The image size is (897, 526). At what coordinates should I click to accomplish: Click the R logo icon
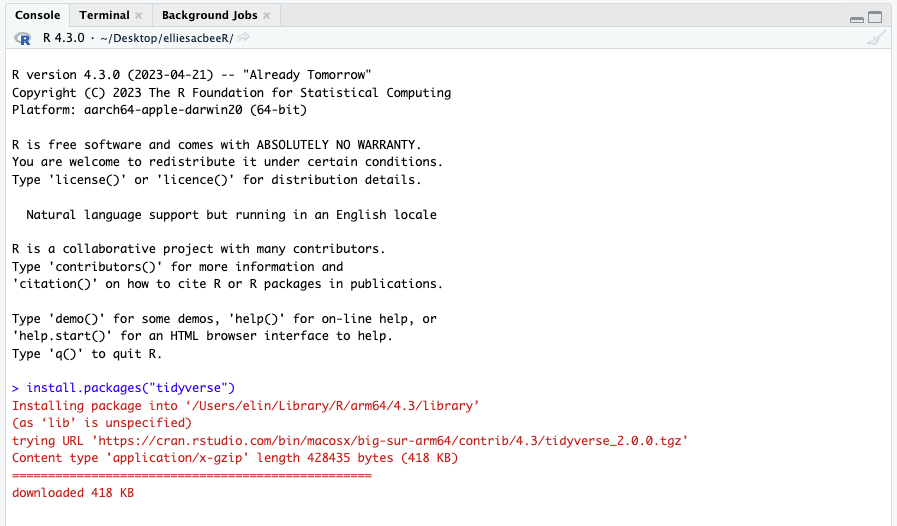[x=22, y=38]
